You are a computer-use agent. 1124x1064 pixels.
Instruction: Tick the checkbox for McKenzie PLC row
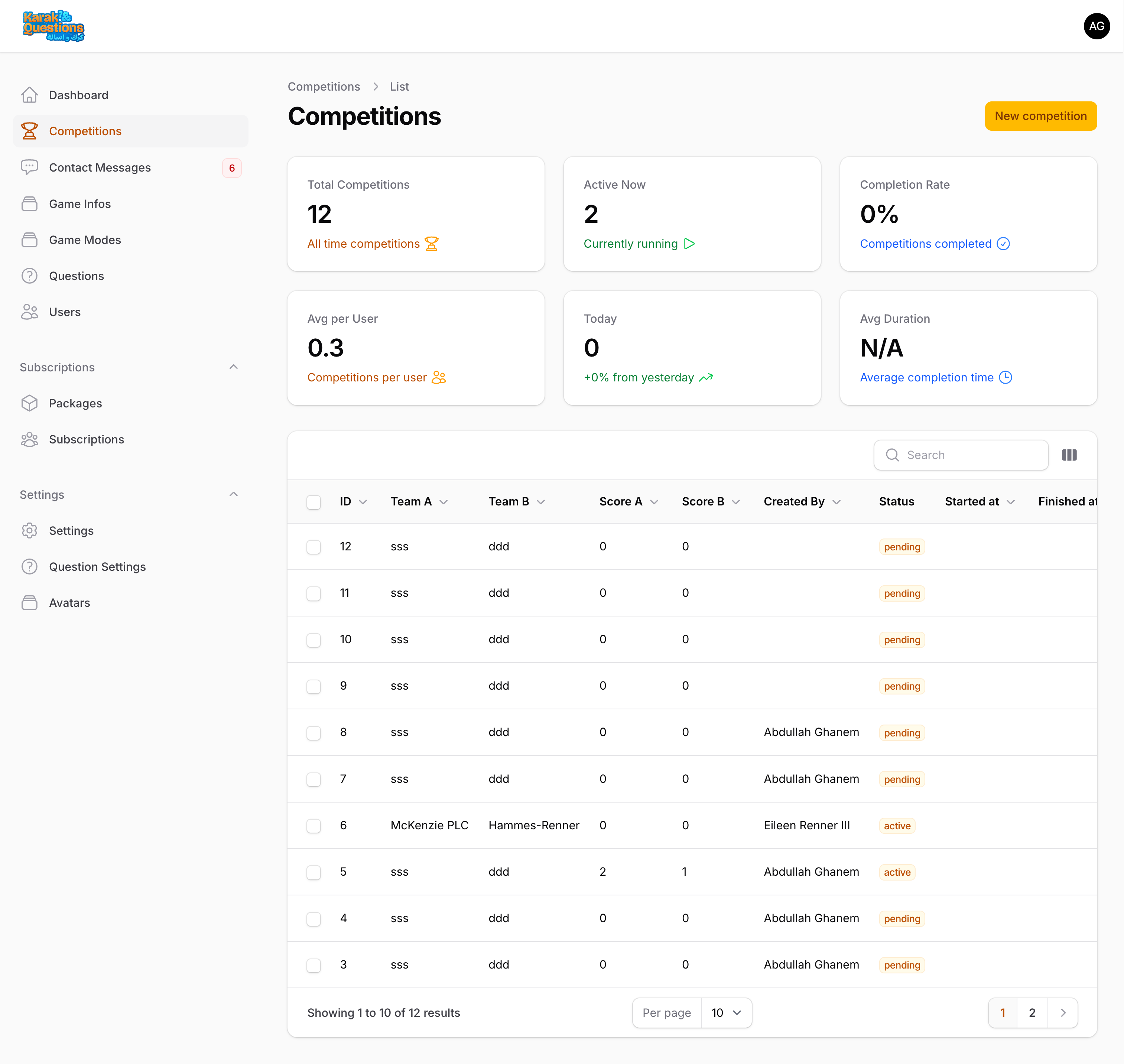click(314, 826)
